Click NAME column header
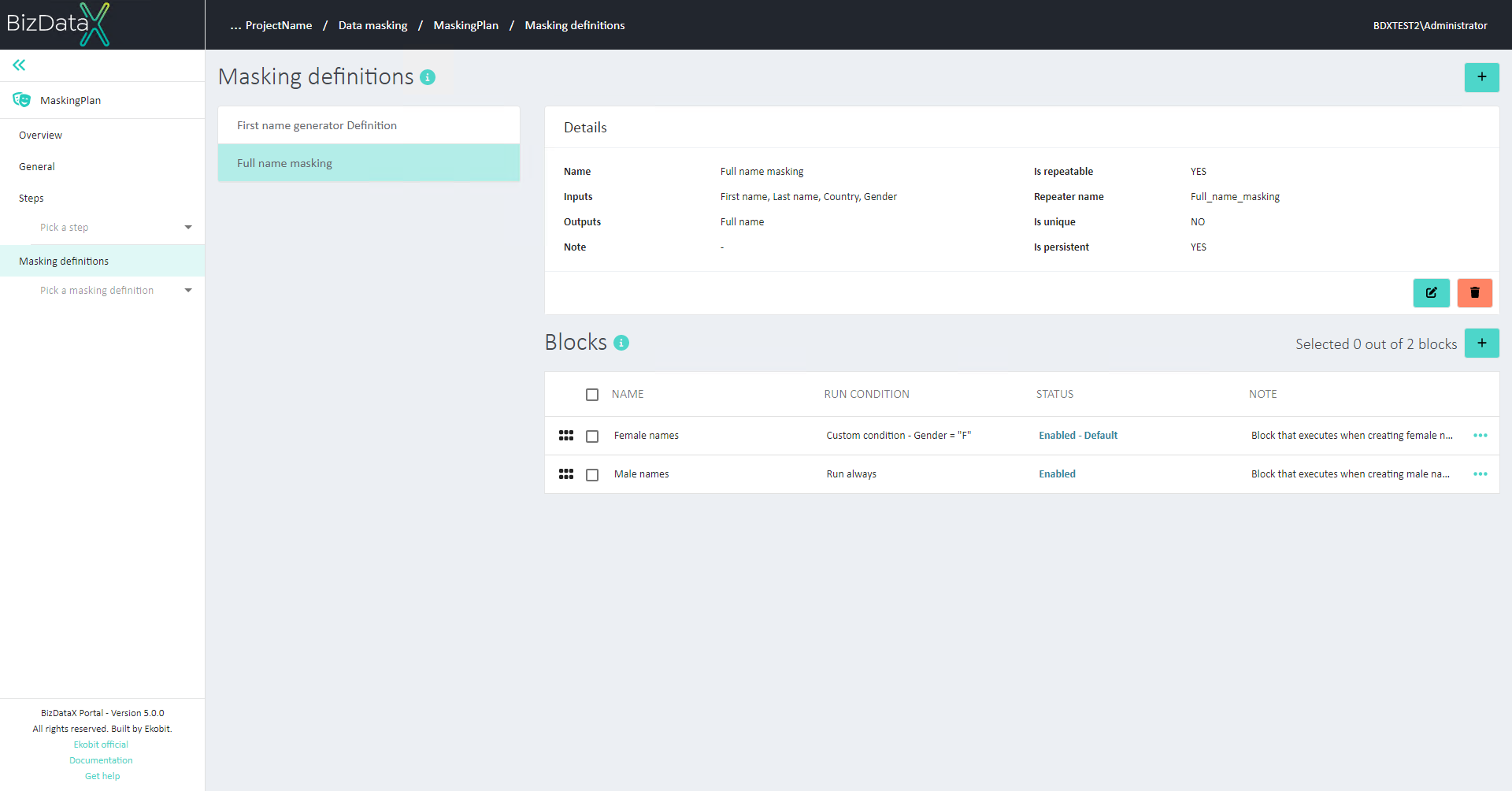This screenshot has height=791, width=1512. pyautogui.click(x=628, y=395)
